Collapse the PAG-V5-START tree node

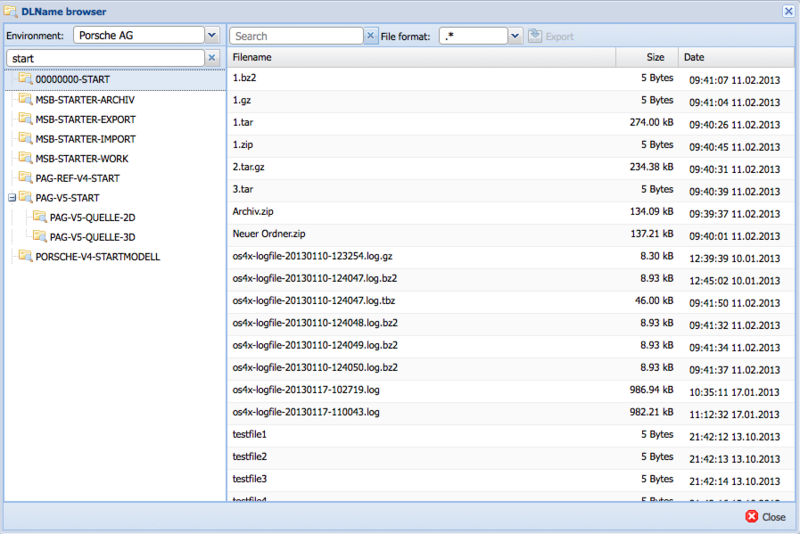point(11,198)
